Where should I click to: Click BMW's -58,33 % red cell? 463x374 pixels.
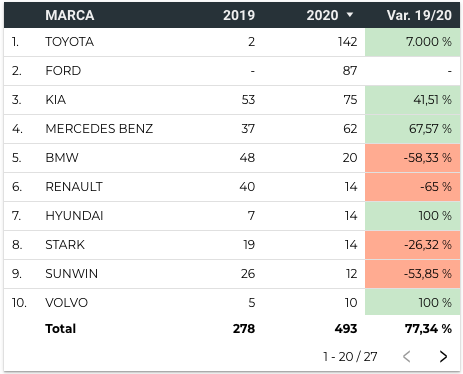(x=413, y=158)
